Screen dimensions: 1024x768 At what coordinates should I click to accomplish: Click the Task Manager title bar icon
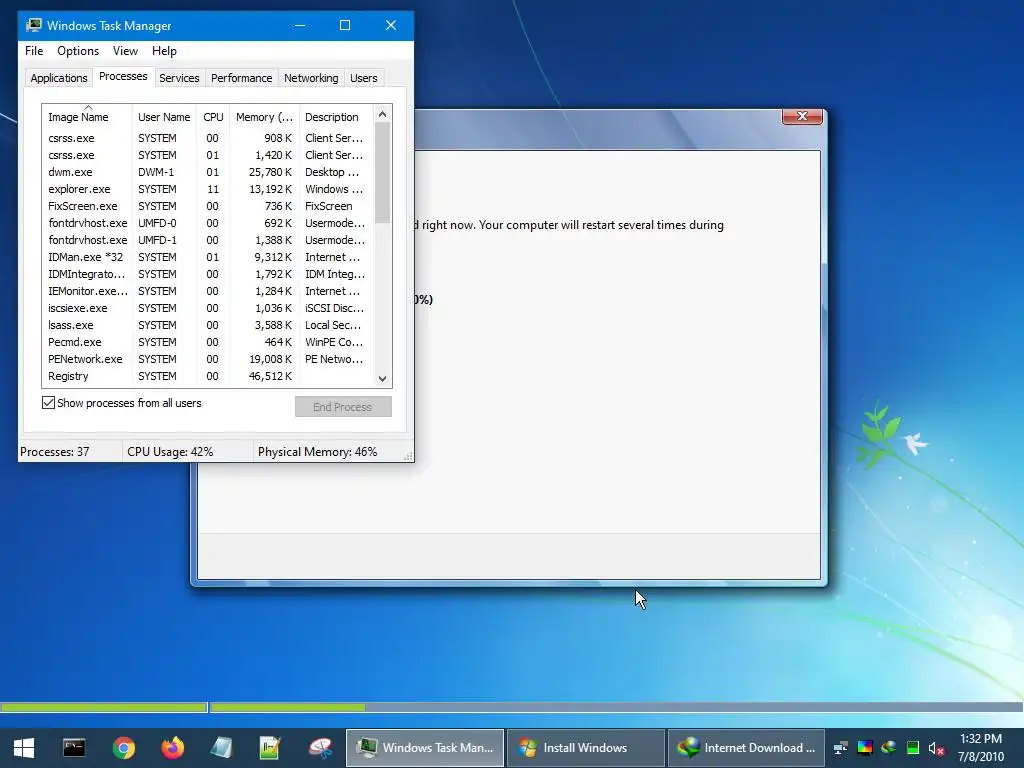[33, 25]
